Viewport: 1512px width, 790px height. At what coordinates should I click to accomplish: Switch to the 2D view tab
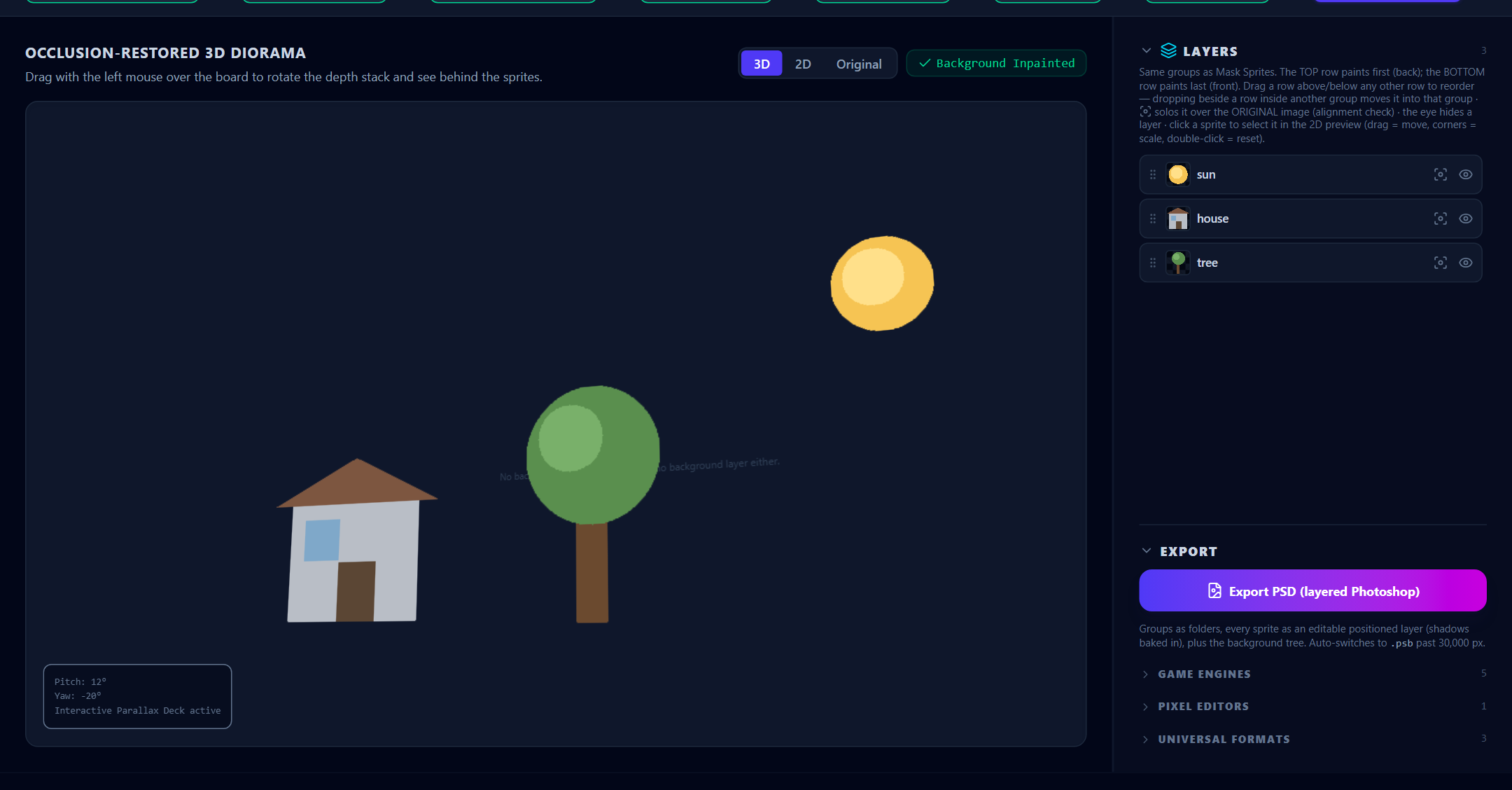pyautogui.click(x=803, y=64)
